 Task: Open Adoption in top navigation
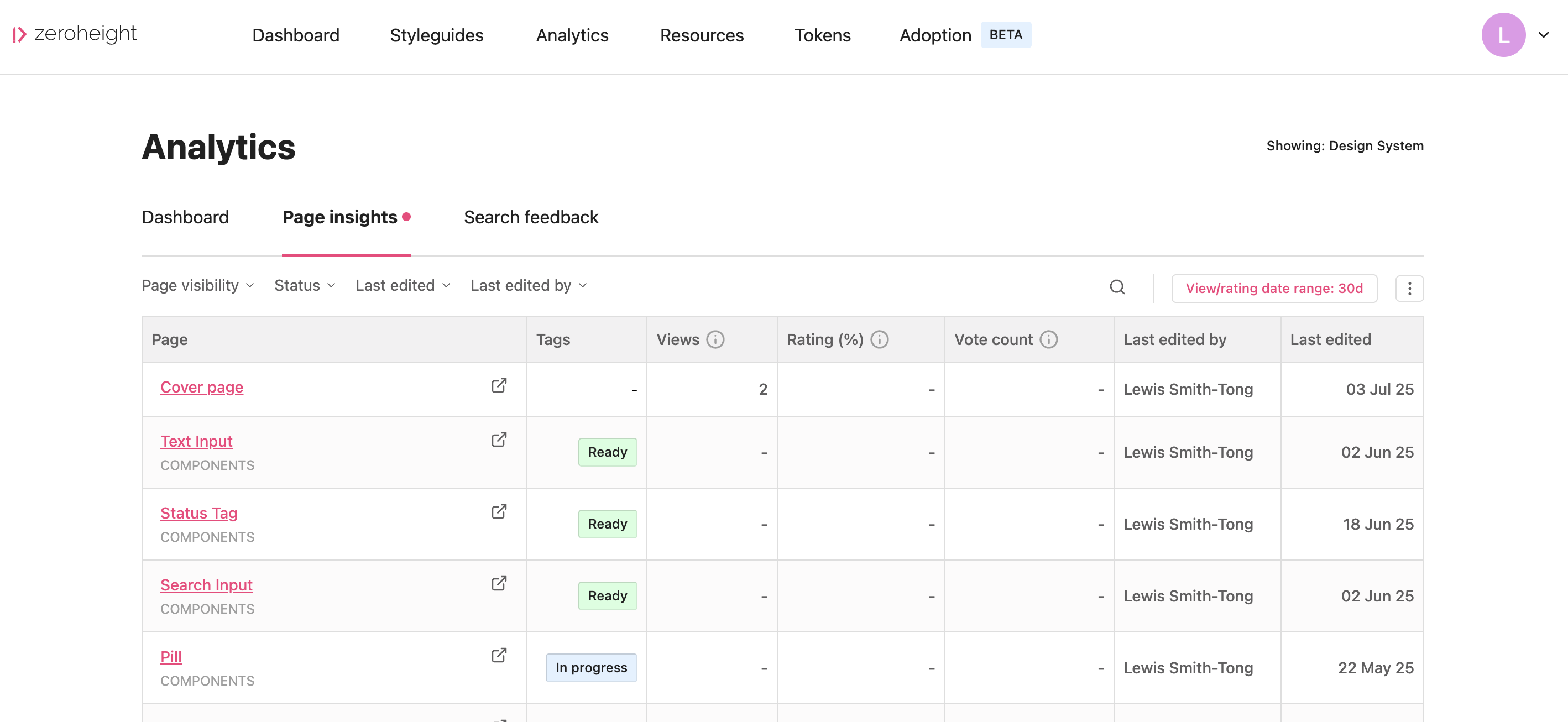click(x=935, y=35)
